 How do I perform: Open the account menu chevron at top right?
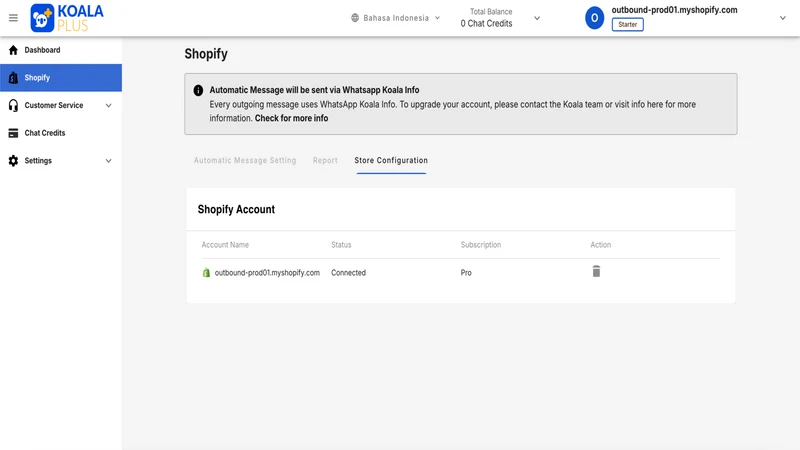(x=783, y=18)
